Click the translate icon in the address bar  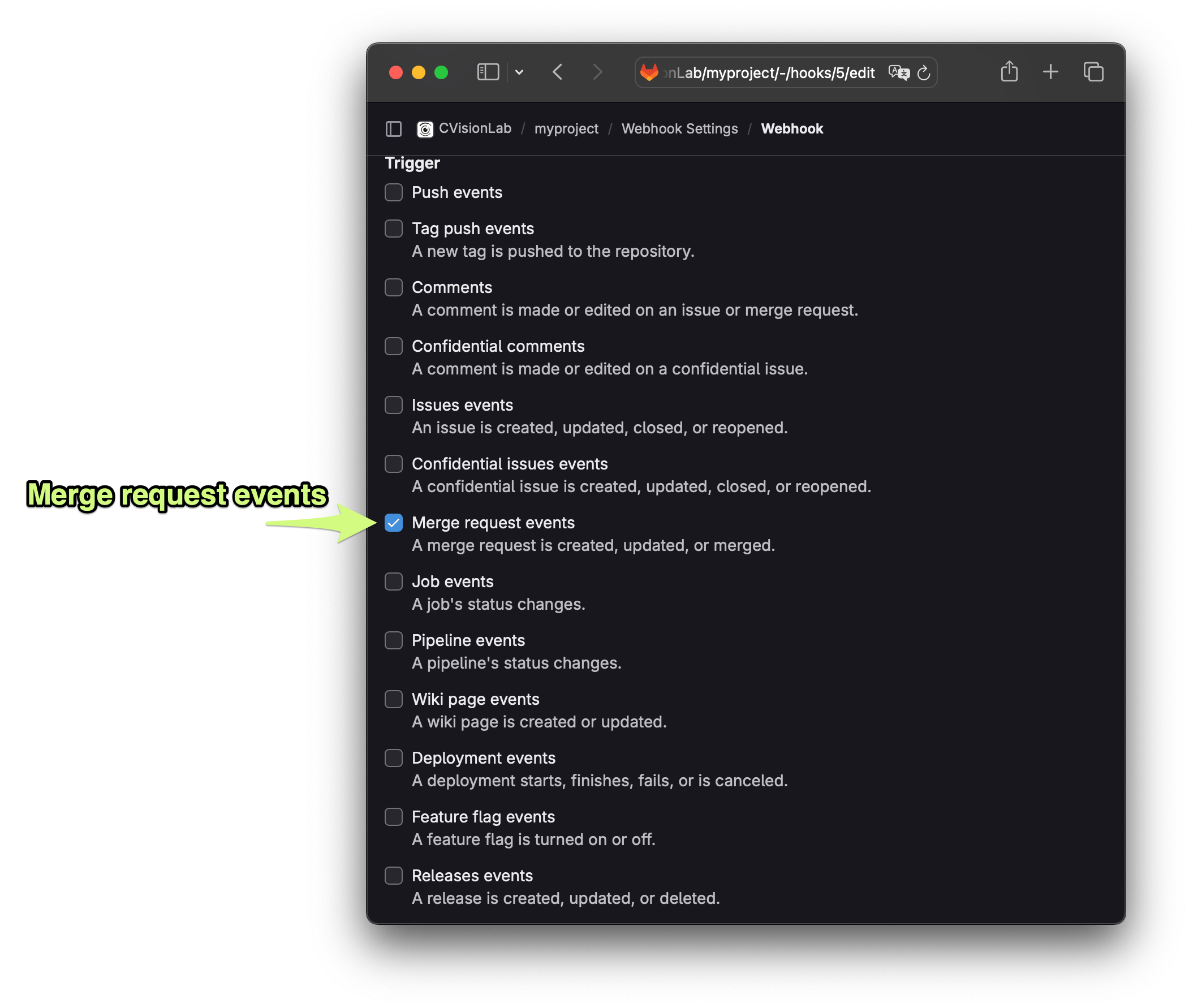pos(899,72)
